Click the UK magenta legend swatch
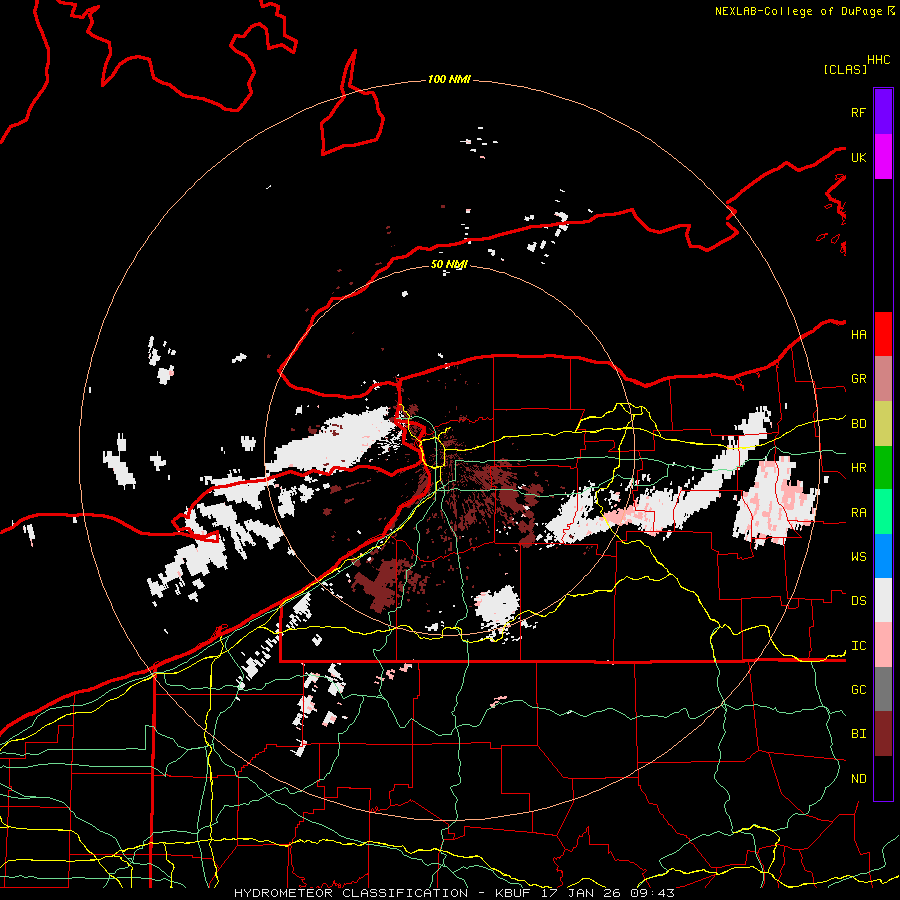 click(x=883, y=157)
